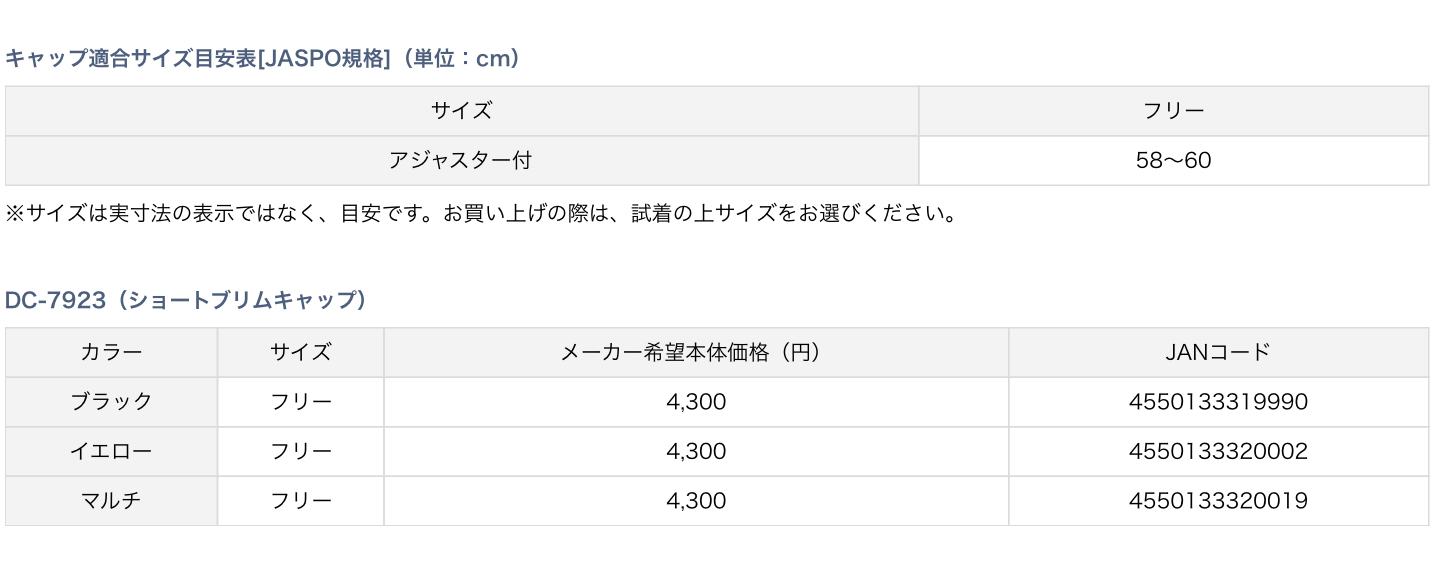Select the イエロー color cell
This screenshot has height=567, width=1433.
click(111, 451)
